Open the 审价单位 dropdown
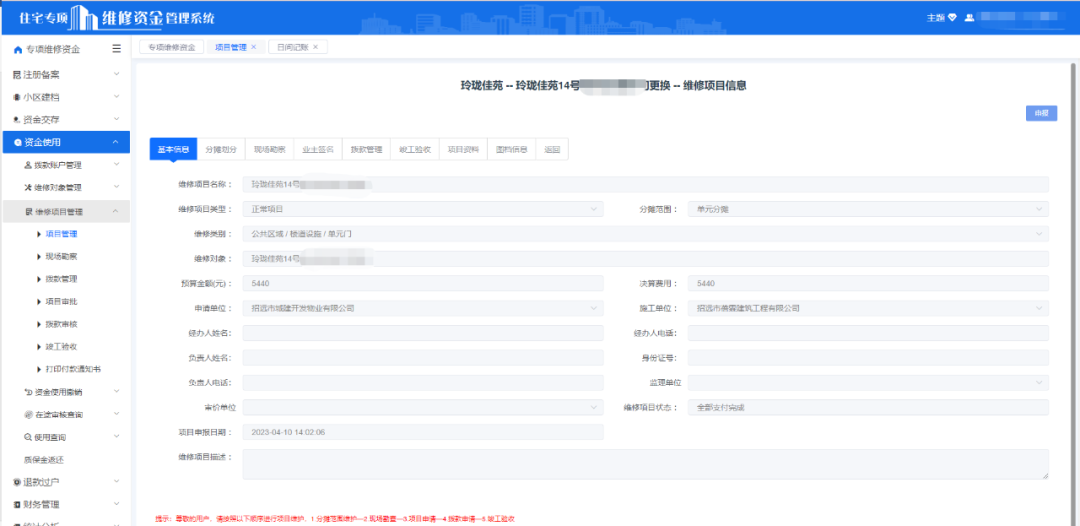The image size is (1080, 526). click(423, 408)
